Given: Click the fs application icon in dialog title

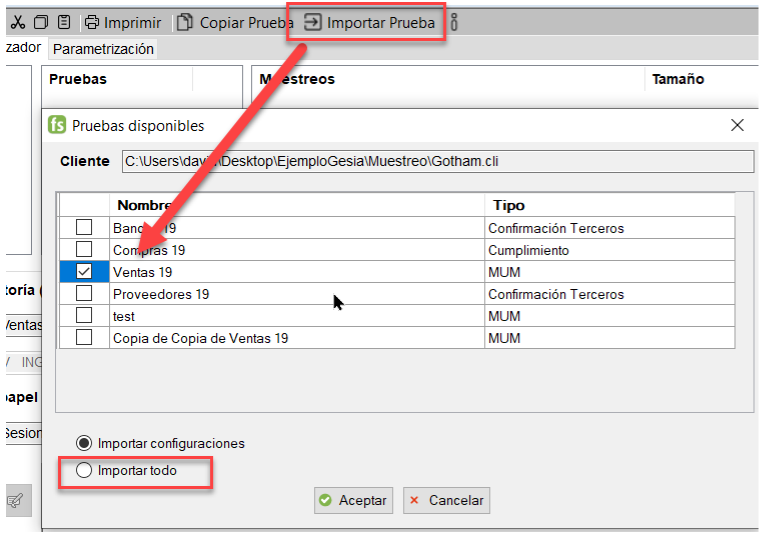Looking at the screenshot, I should pyautogui.click(x=57, y=125).
